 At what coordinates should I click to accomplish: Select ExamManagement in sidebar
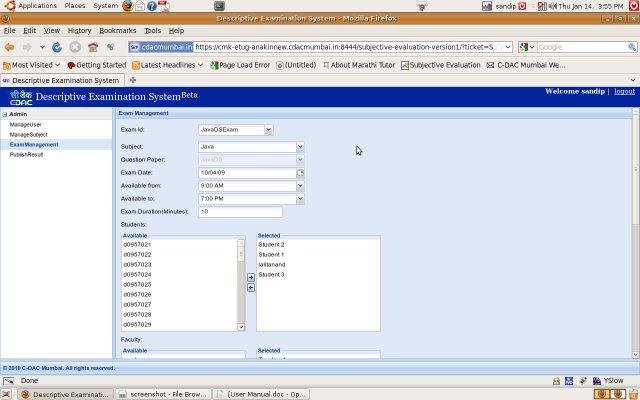34,144
